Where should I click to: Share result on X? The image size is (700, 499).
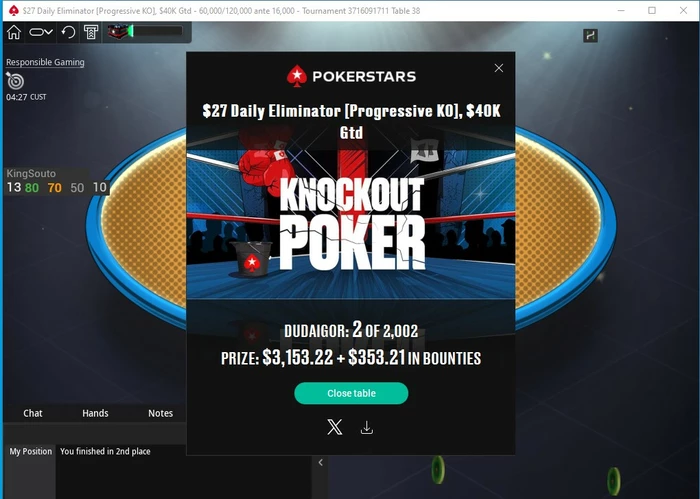335,427
